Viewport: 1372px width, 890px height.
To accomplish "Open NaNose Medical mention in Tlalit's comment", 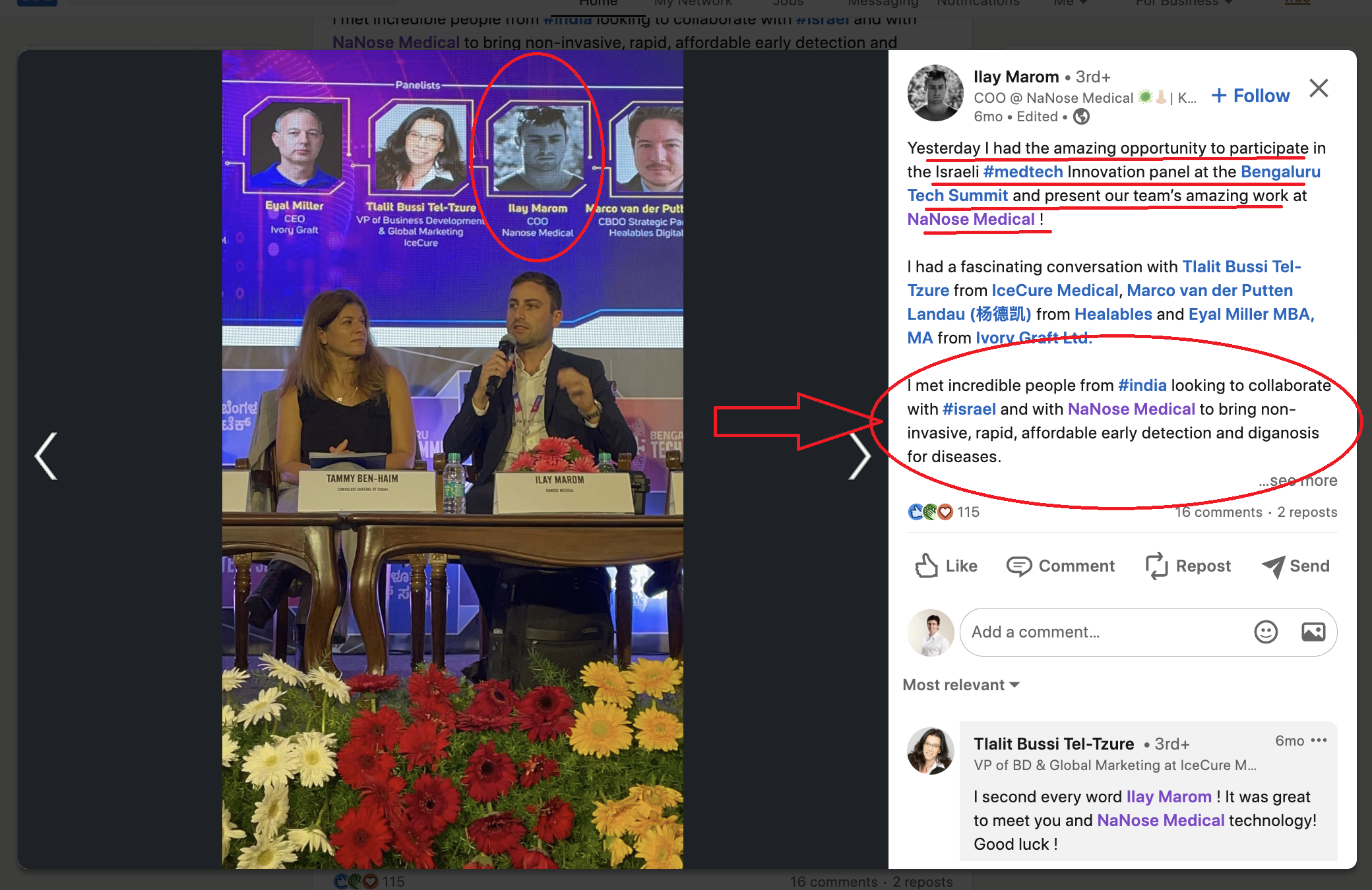I will [x=1161, y=821].
